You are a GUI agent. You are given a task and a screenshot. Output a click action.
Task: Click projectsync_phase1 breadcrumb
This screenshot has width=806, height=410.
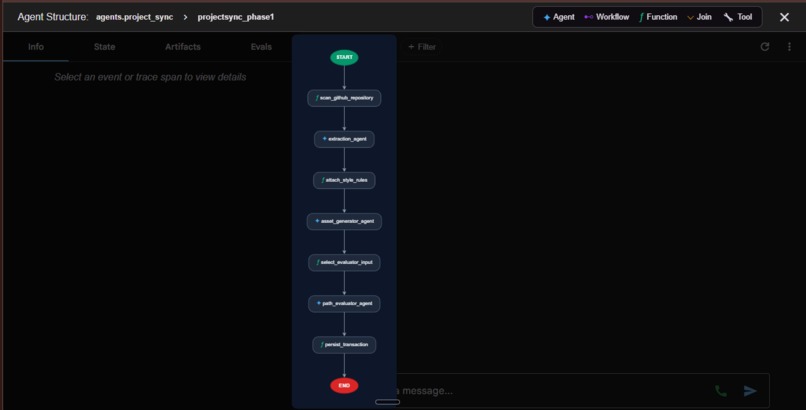click(x=235, y=17)
